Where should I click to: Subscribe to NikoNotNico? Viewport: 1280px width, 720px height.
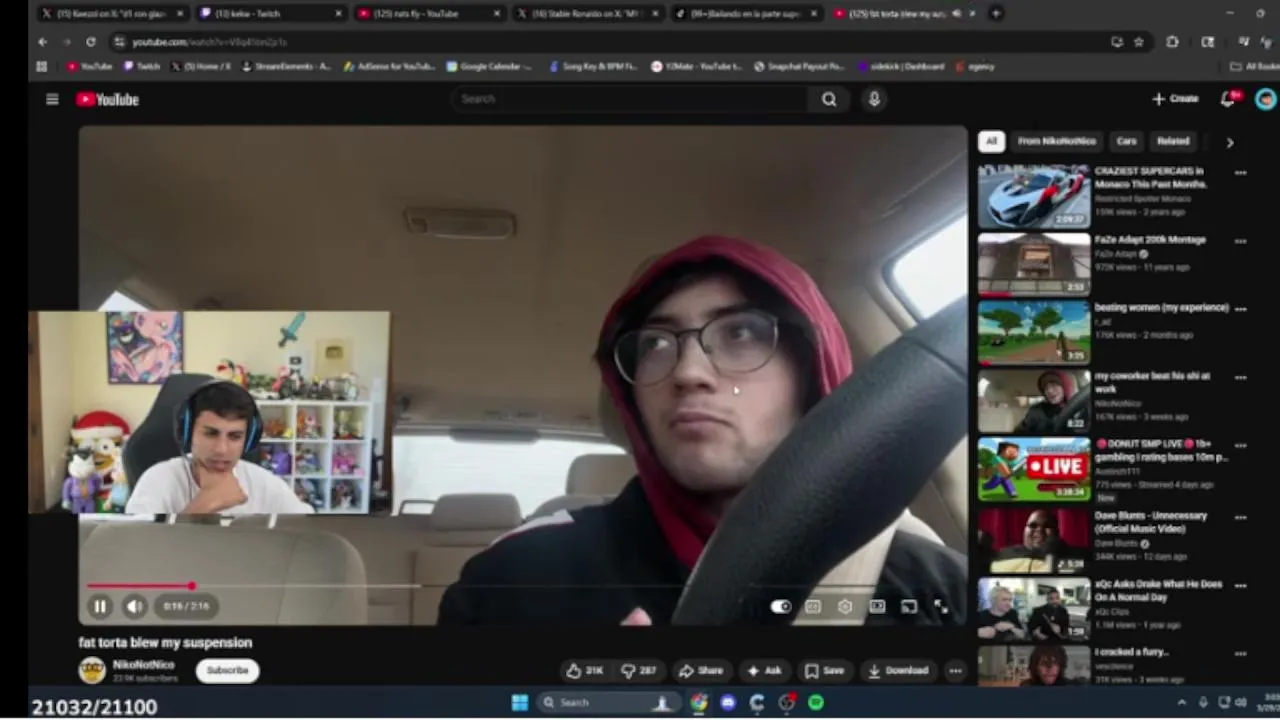tap(228, 670)
